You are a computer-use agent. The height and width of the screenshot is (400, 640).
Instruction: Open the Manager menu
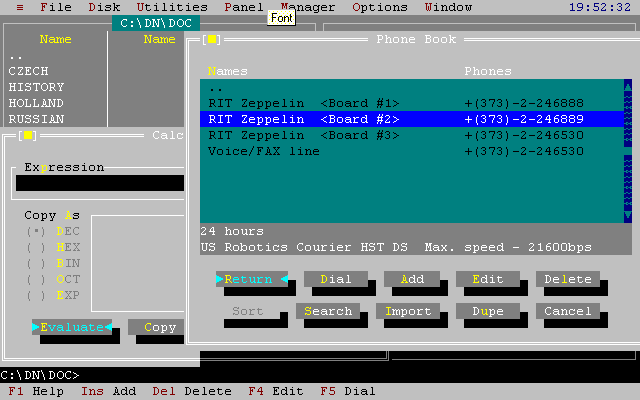308,7
